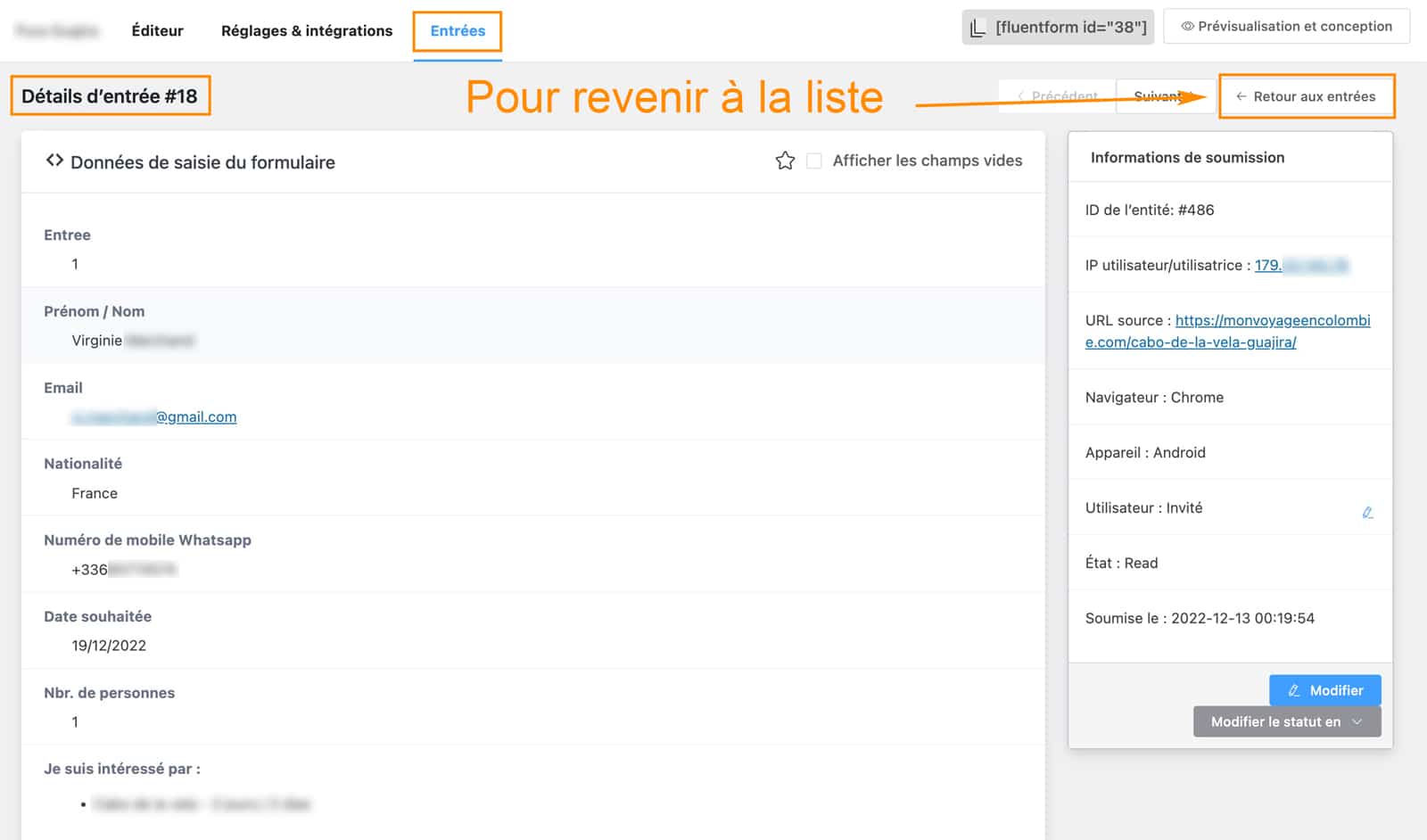Click the code view icon beside Données de saisie

pos(54,161)
